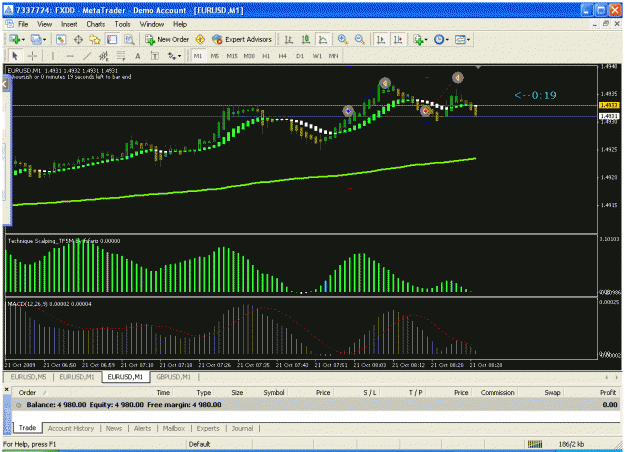
Task: Select the Equidistant Channel tool
Action: pyautogui.click(x=104, y=56)
